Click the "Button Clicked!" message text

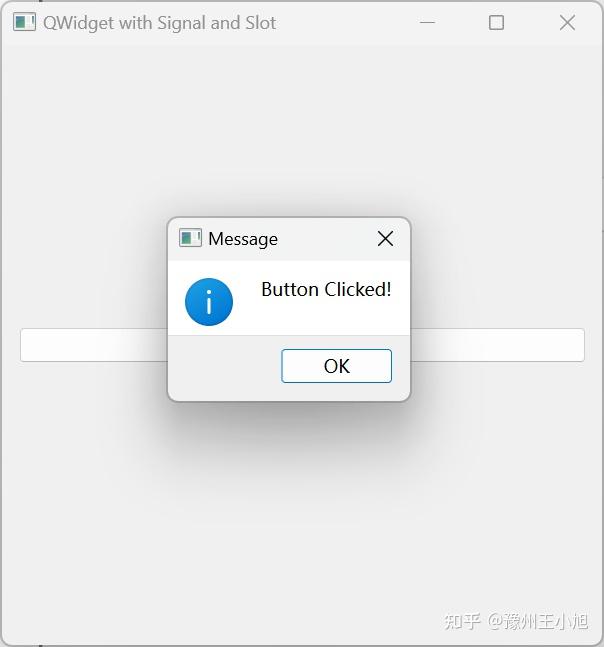click(x=326, y=289)
